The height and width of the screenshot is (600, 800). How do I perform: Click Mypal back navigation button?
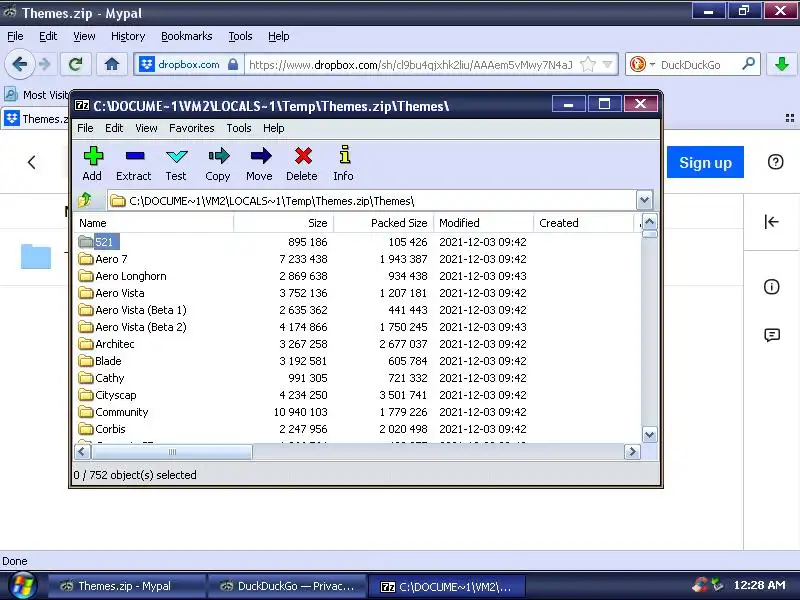pos(19,64)
